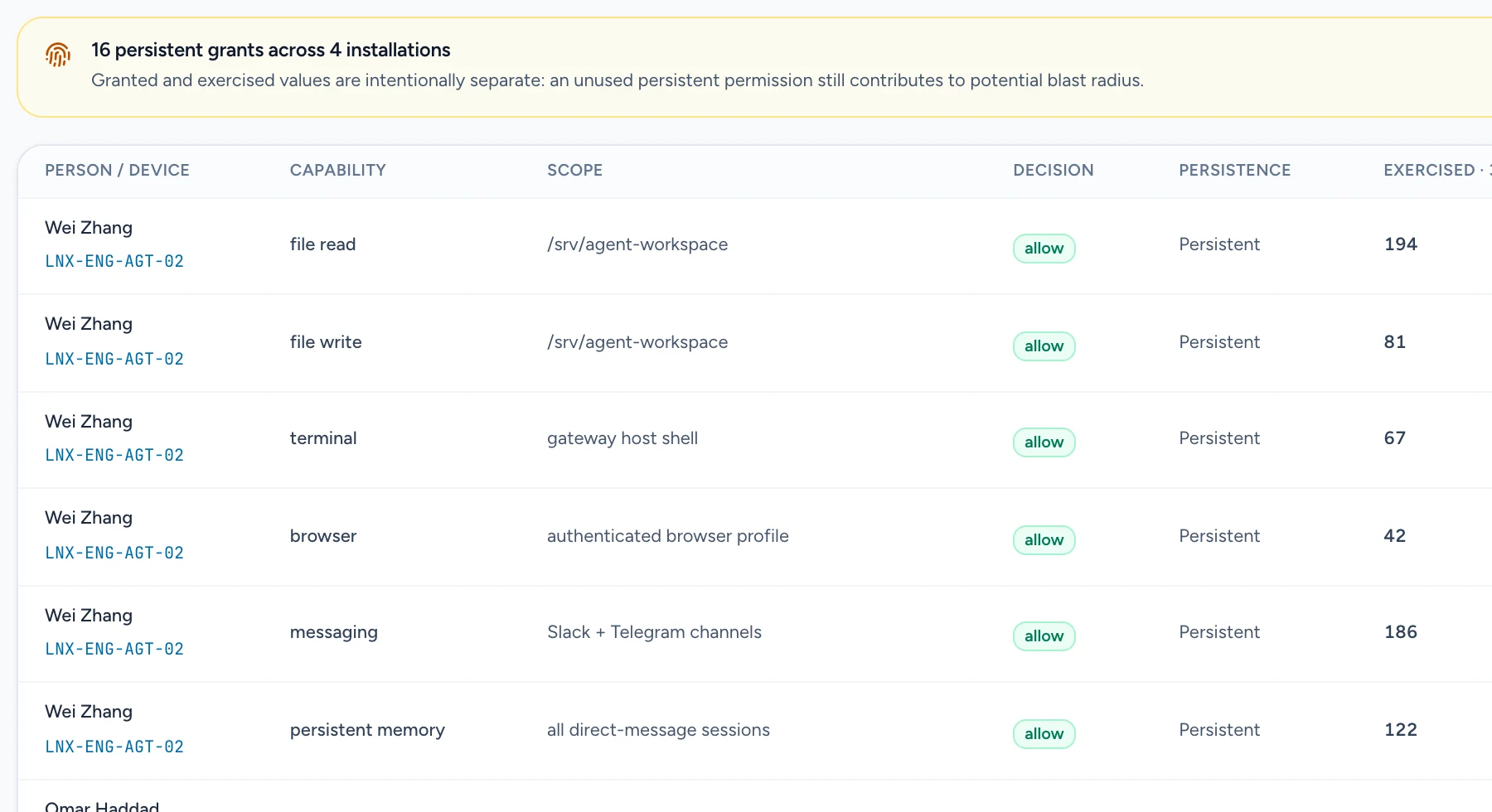The height and width of the screenshot is (812, 1492).
Task: Click the Wei Zhang name in messaging row
Action: (x=89, y=616)
